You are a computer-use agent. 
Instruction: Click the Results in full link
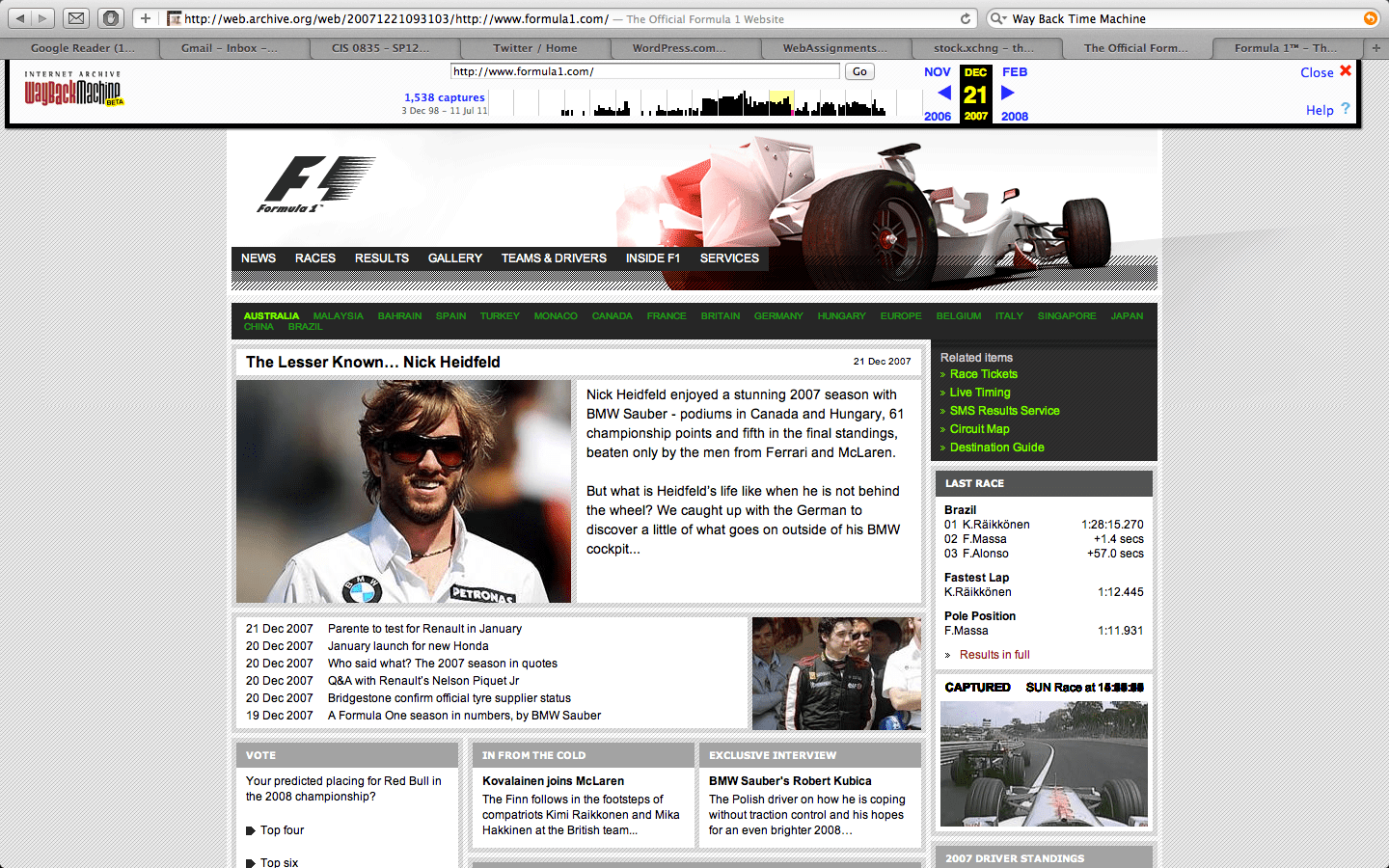pyautogui.click(x=994, y=655)
